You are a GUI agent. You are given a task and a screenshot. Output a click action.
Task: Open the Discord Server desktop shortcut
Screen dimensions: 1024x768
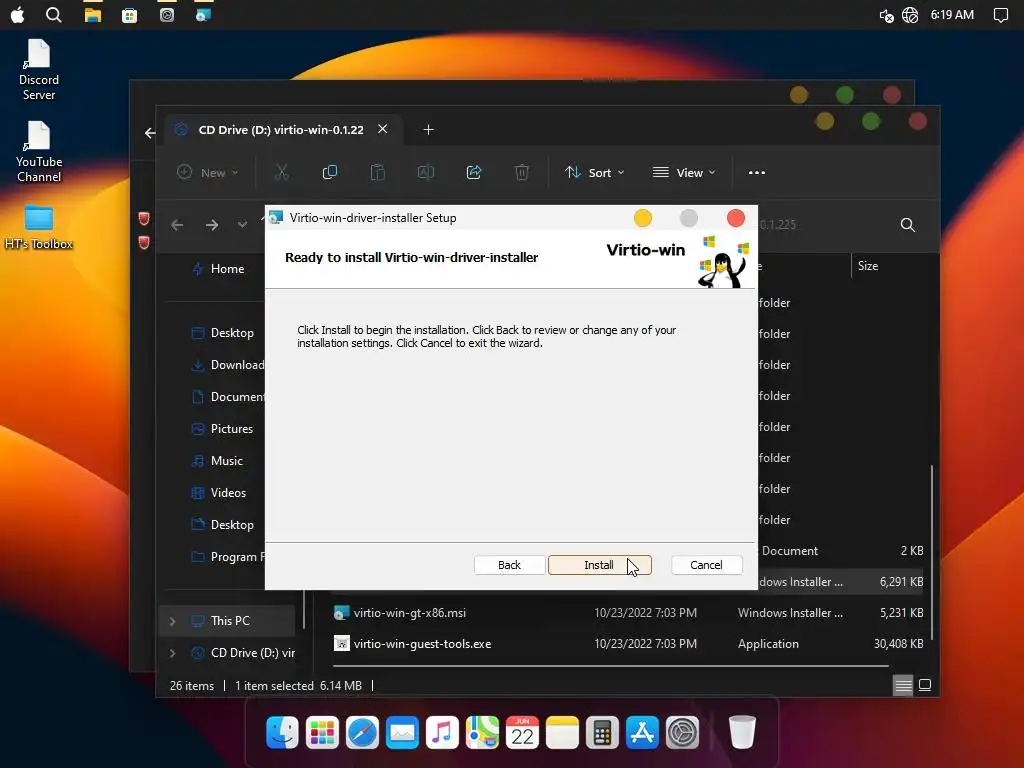coord(39,70)
